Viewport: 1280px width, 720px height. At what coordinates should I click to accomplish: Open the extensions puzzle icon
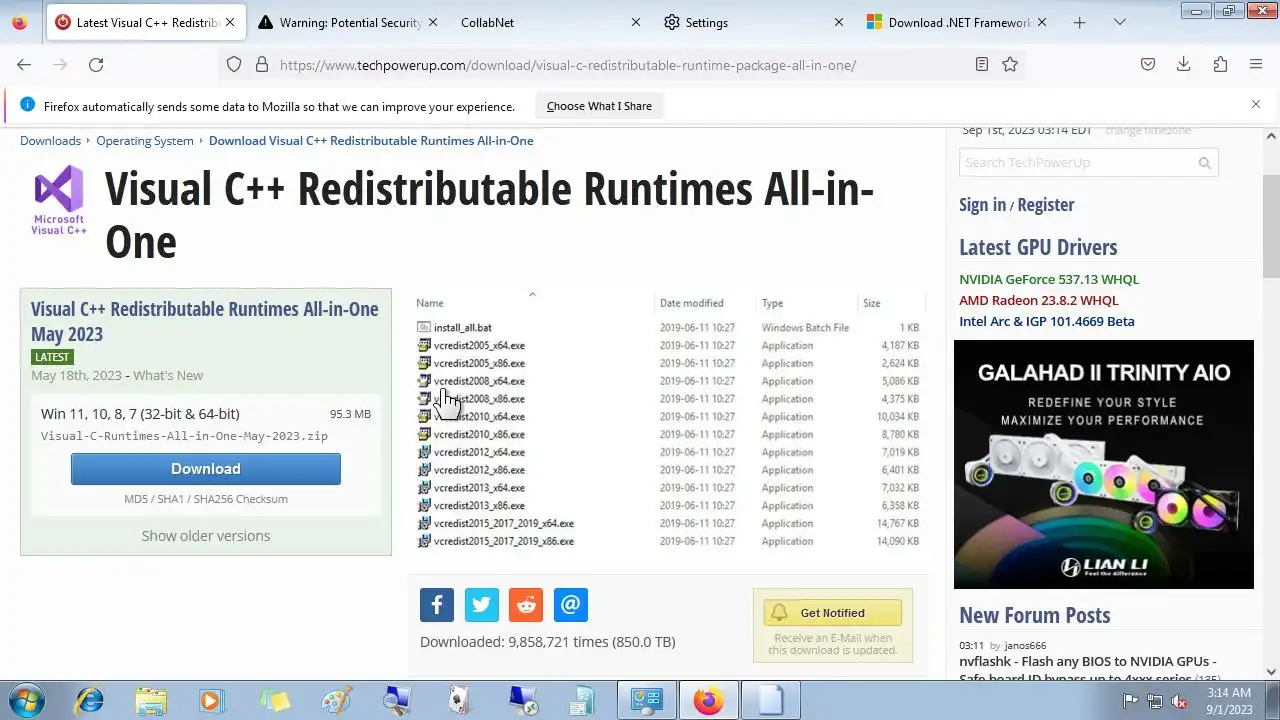tap(1220, 64)
